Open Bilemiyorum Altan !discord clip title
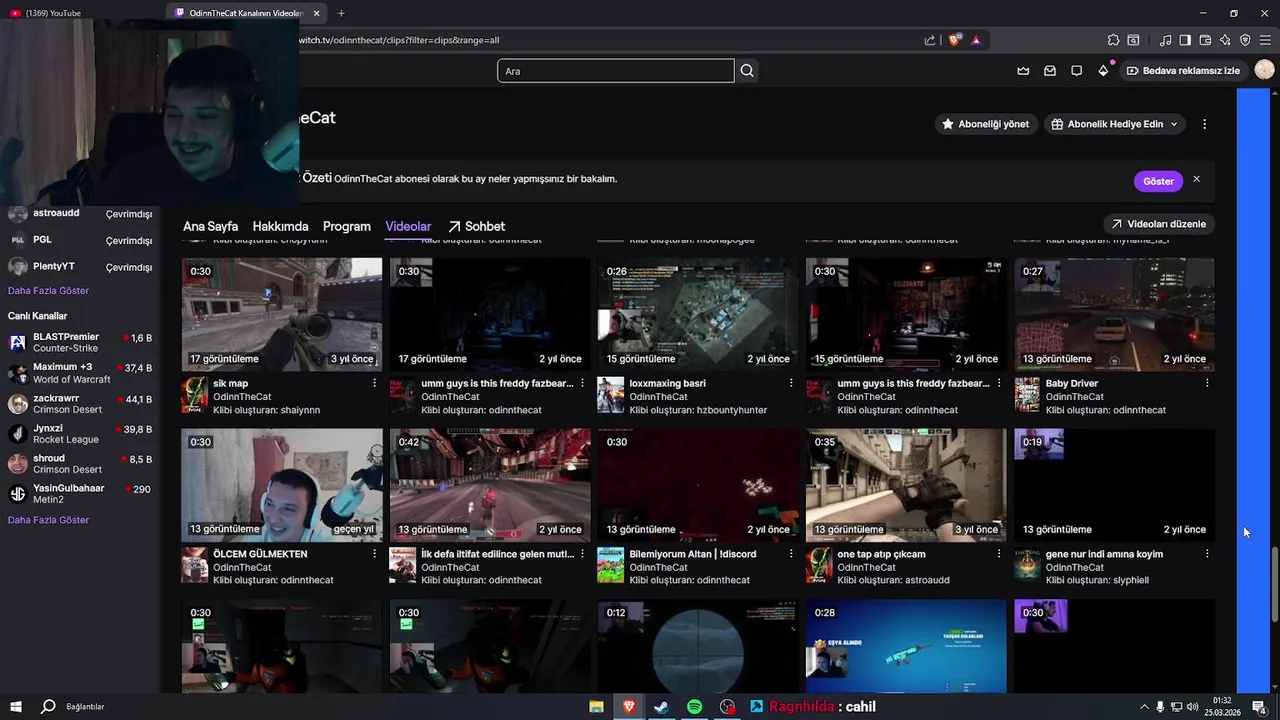This screenshot has width=1280, height=720. 693,554
